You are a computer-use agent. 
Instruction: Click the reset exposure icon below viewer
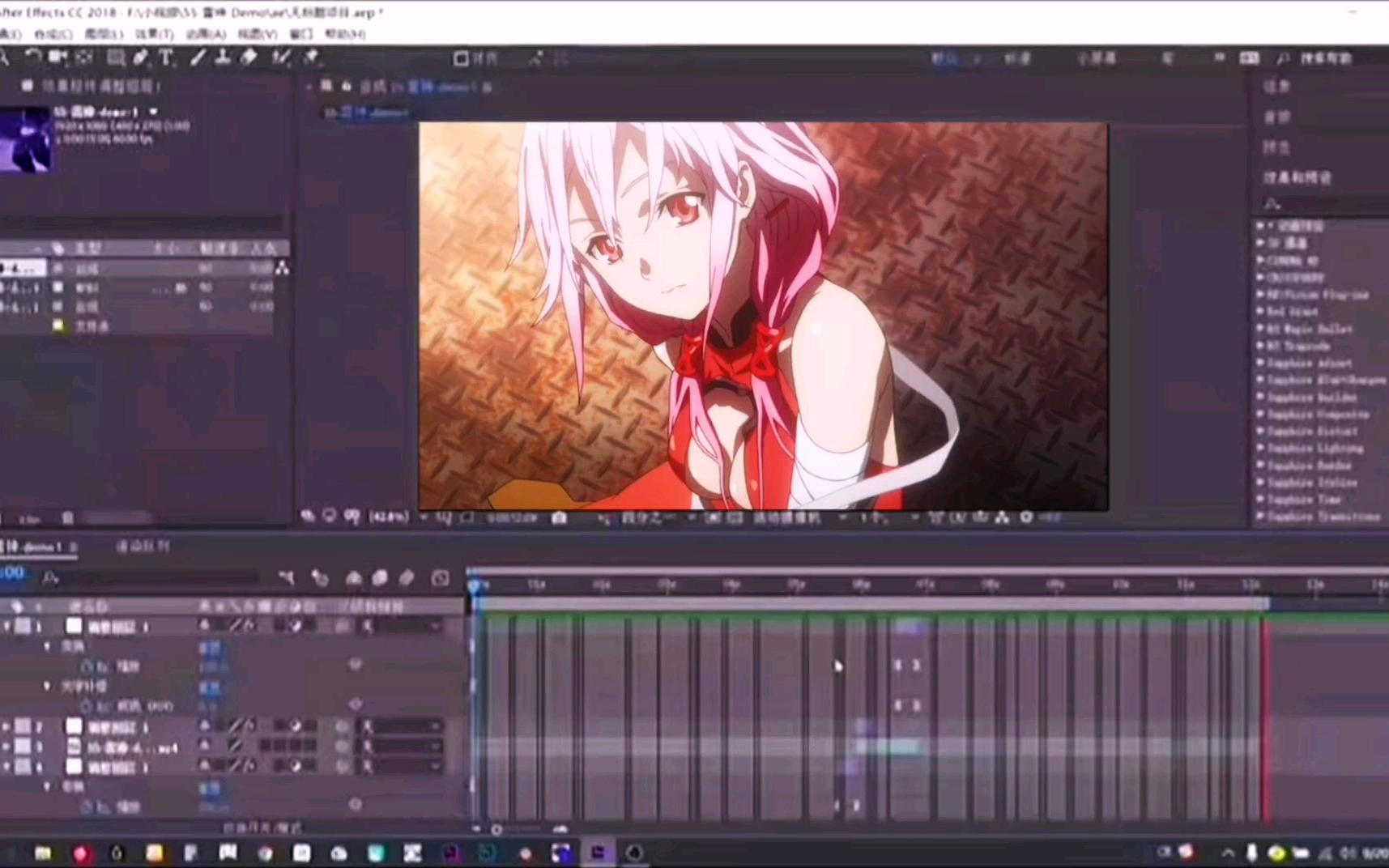click(x=1026, y=517)
